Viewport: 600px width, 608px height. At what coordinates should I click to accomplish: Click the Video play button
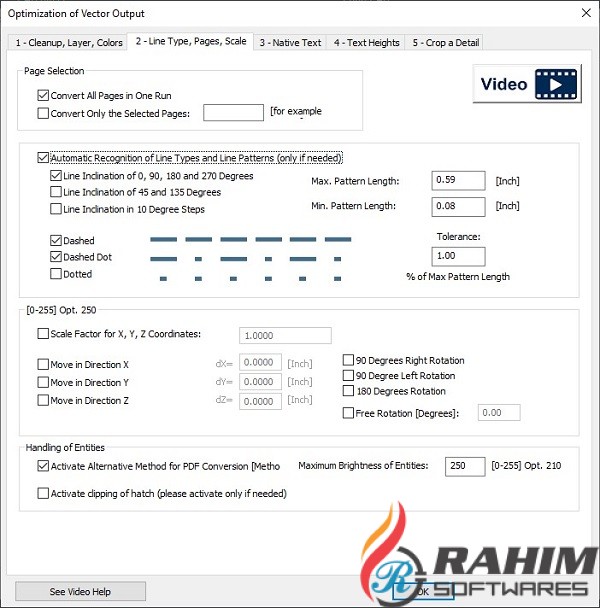[x=527, y=84]
